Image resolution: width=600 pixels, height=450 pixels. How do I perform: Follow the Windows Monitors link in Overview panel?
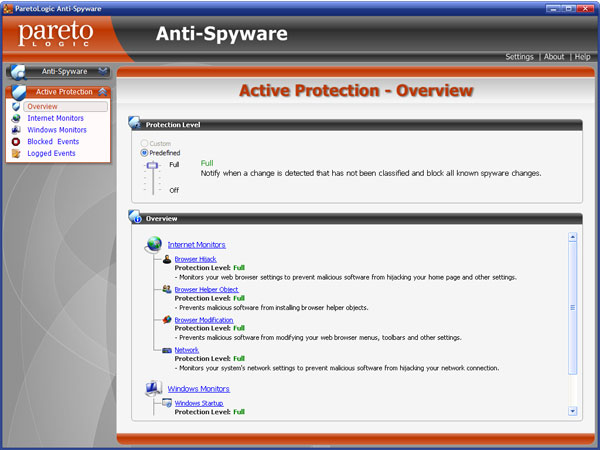coord(199,389)
